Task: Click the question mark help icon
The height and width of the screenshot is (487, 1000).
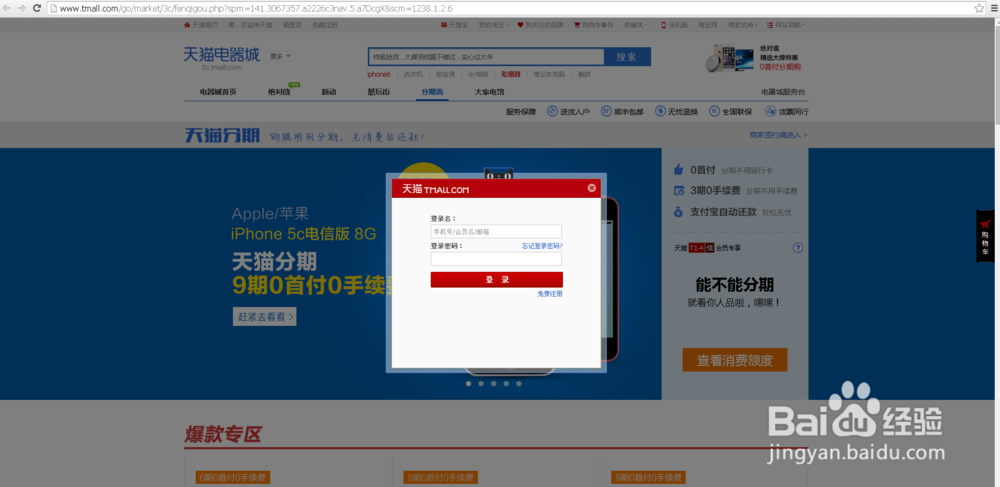Action: [x=797, y=248]
